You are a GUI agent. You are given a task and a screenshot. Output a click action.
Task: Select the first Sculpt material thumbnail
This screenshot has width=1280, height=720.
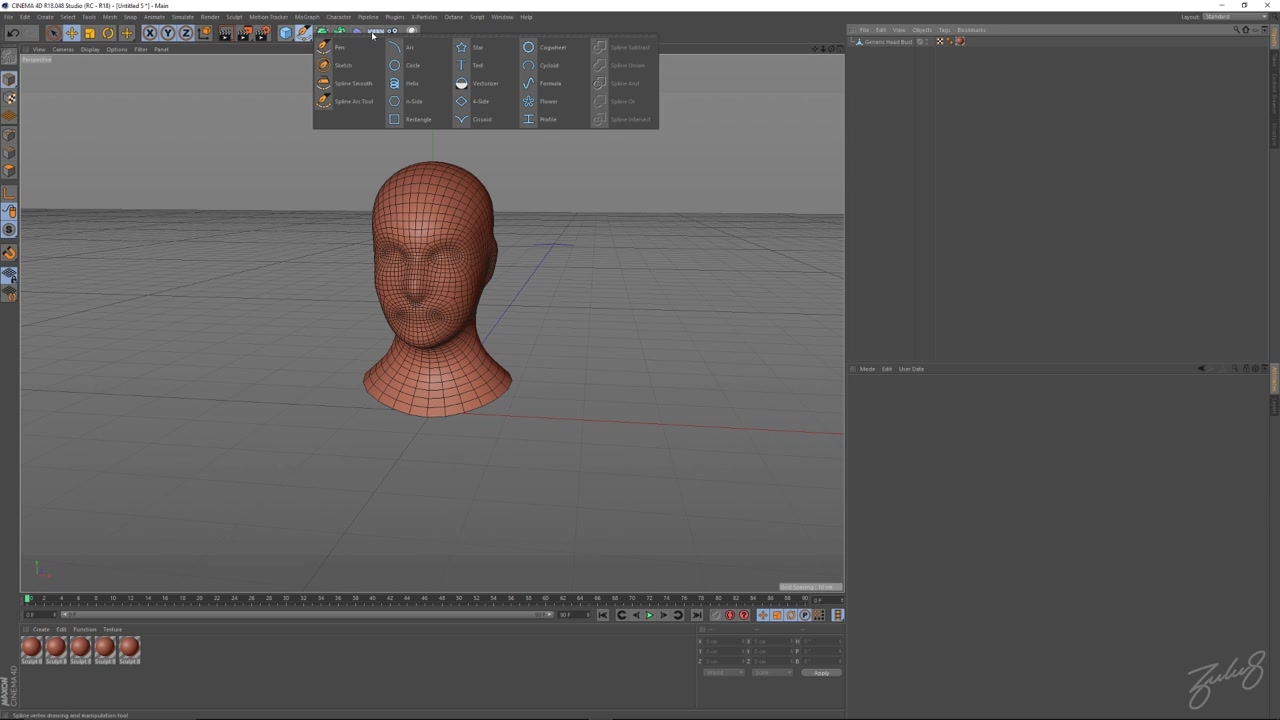(30, 648)
